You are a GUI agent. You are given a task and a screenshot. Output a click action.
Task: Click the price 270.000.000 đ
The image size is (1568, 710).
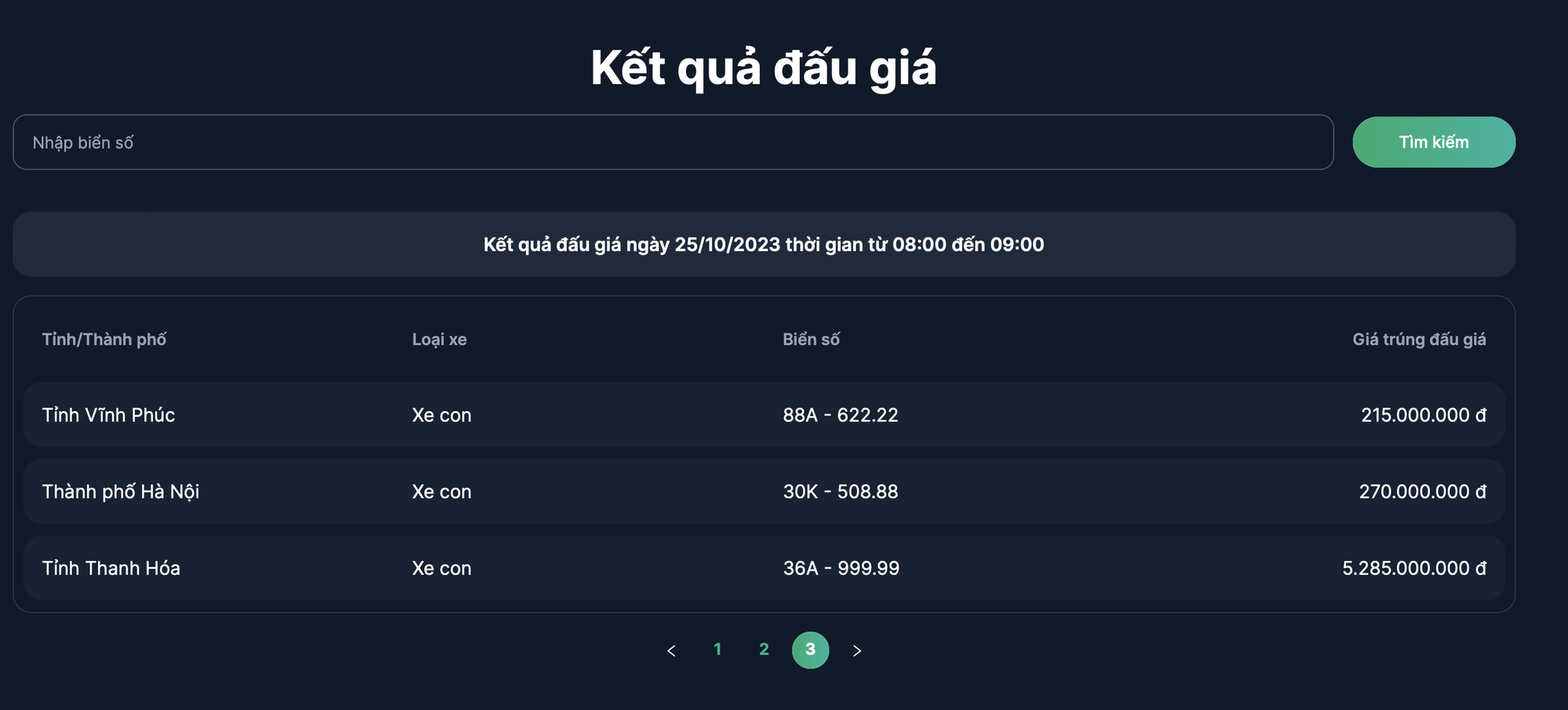(x=1422, y=492)
